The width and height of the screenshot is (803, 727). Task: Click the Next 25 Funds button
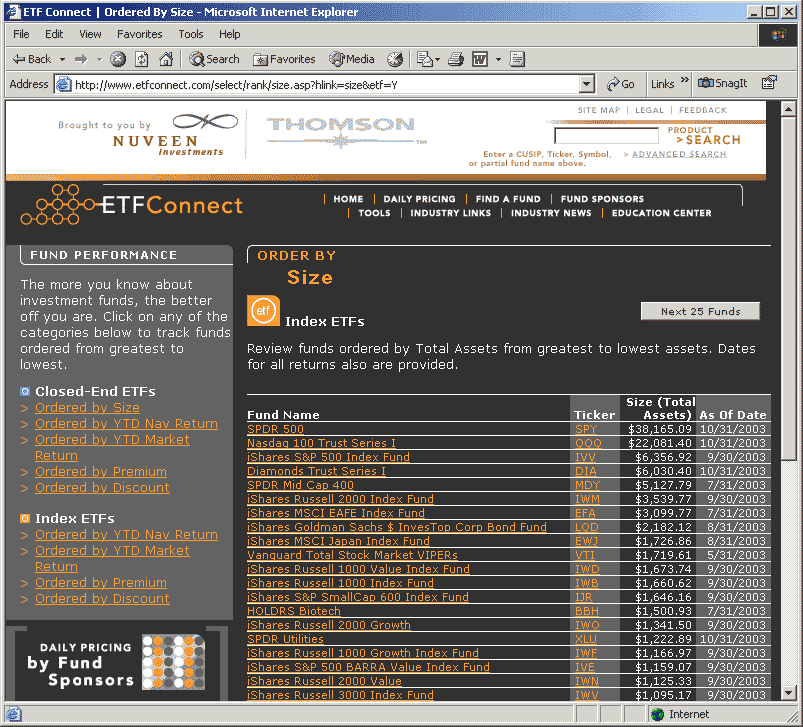tap(700, 311)
